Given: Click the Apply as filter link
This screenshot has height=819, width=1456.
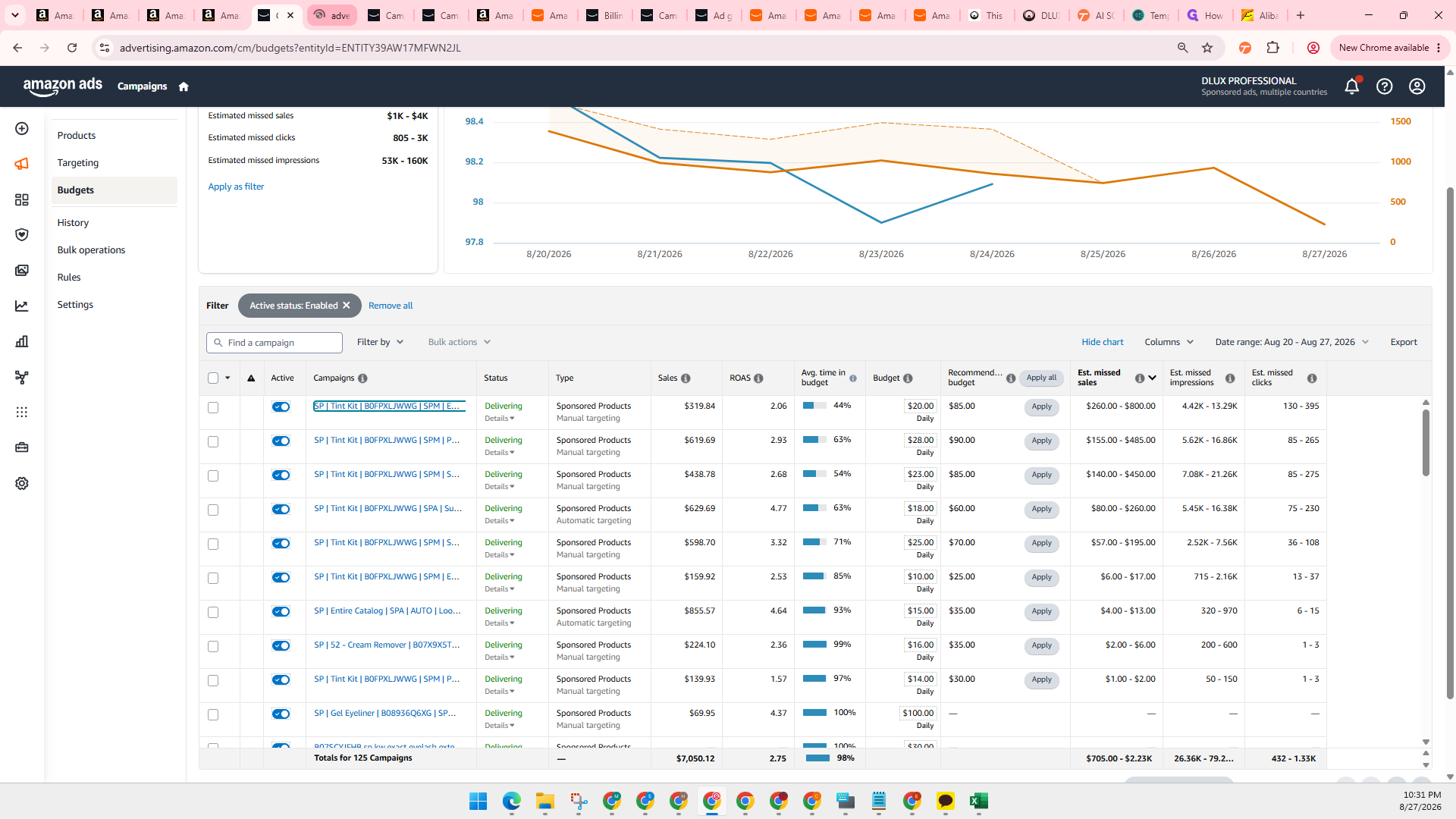Looking at the screenshot, I should (x=236, y=187).
